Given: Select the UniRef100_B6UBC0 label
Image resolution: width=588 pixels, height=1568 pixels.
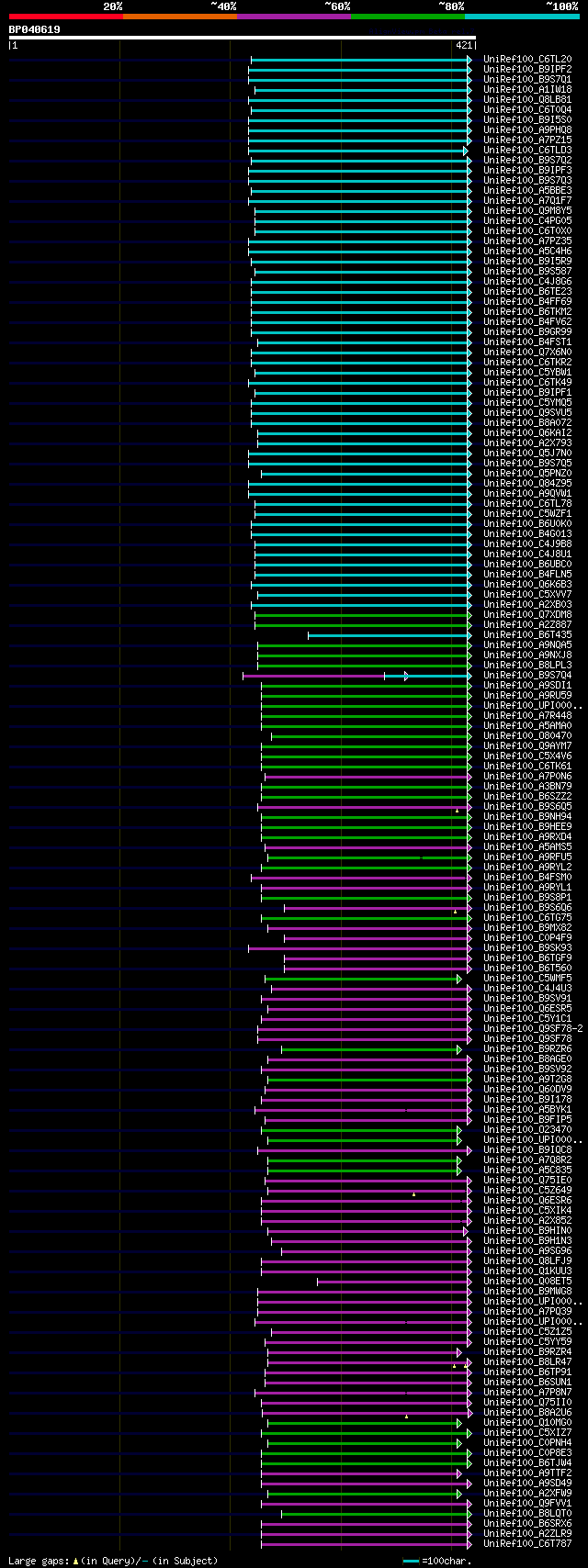Looking at the screenshot, I should click(x=527, y=565).
